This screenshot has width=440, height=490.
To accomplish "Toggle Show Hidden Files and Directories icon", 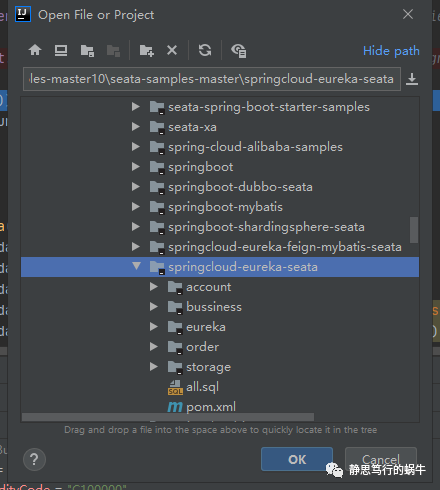I will (239, 51).
